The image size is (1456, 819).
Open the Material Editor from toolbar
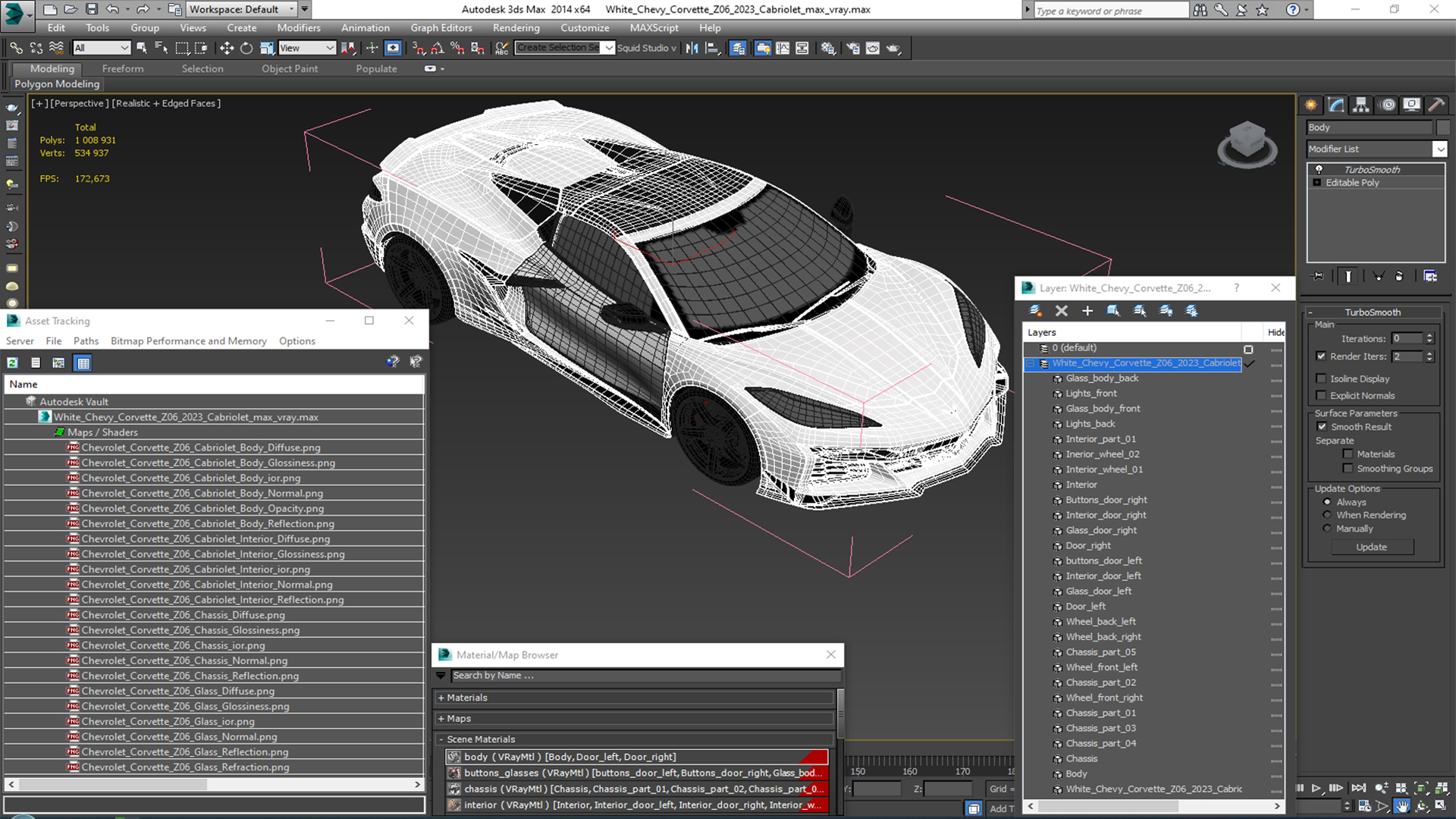click(828, 48)
